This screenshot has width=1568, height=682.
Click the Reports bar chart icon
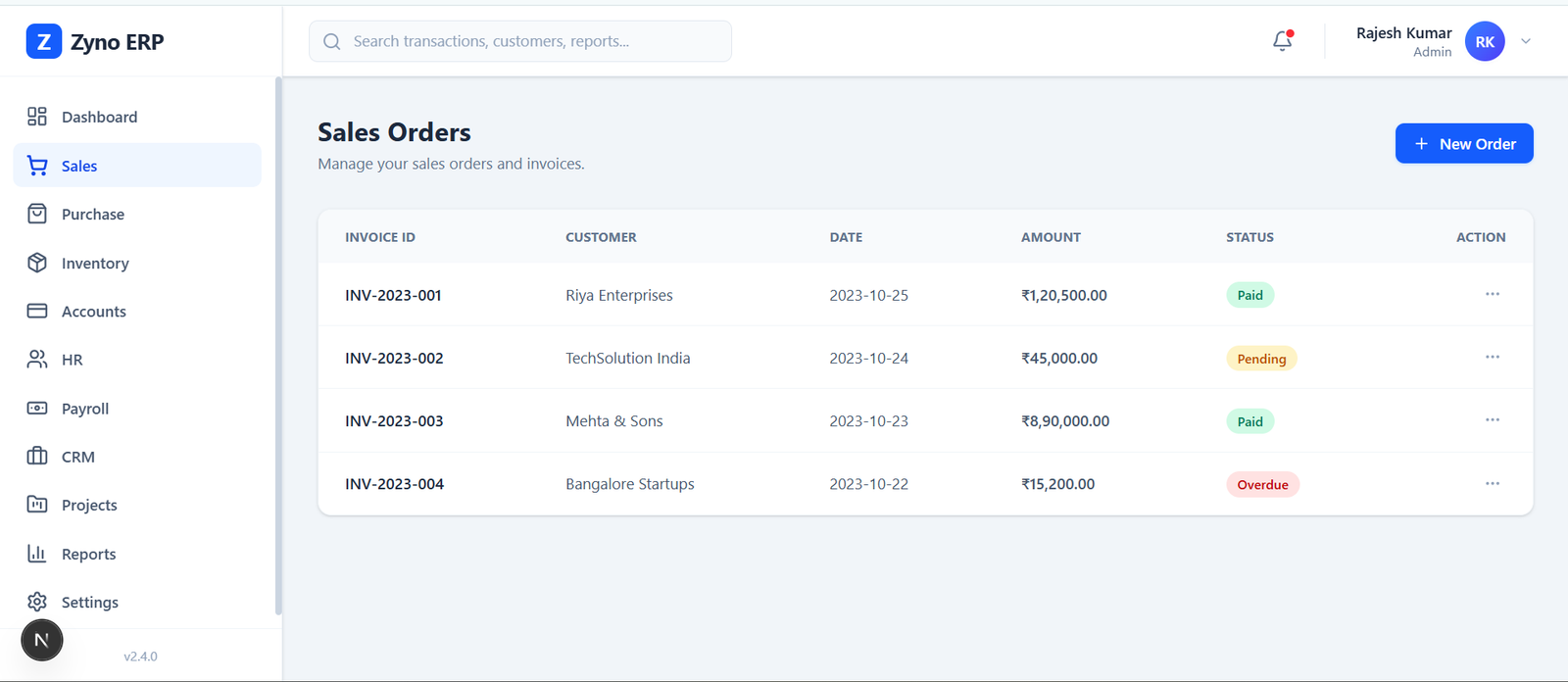point(37,554)
